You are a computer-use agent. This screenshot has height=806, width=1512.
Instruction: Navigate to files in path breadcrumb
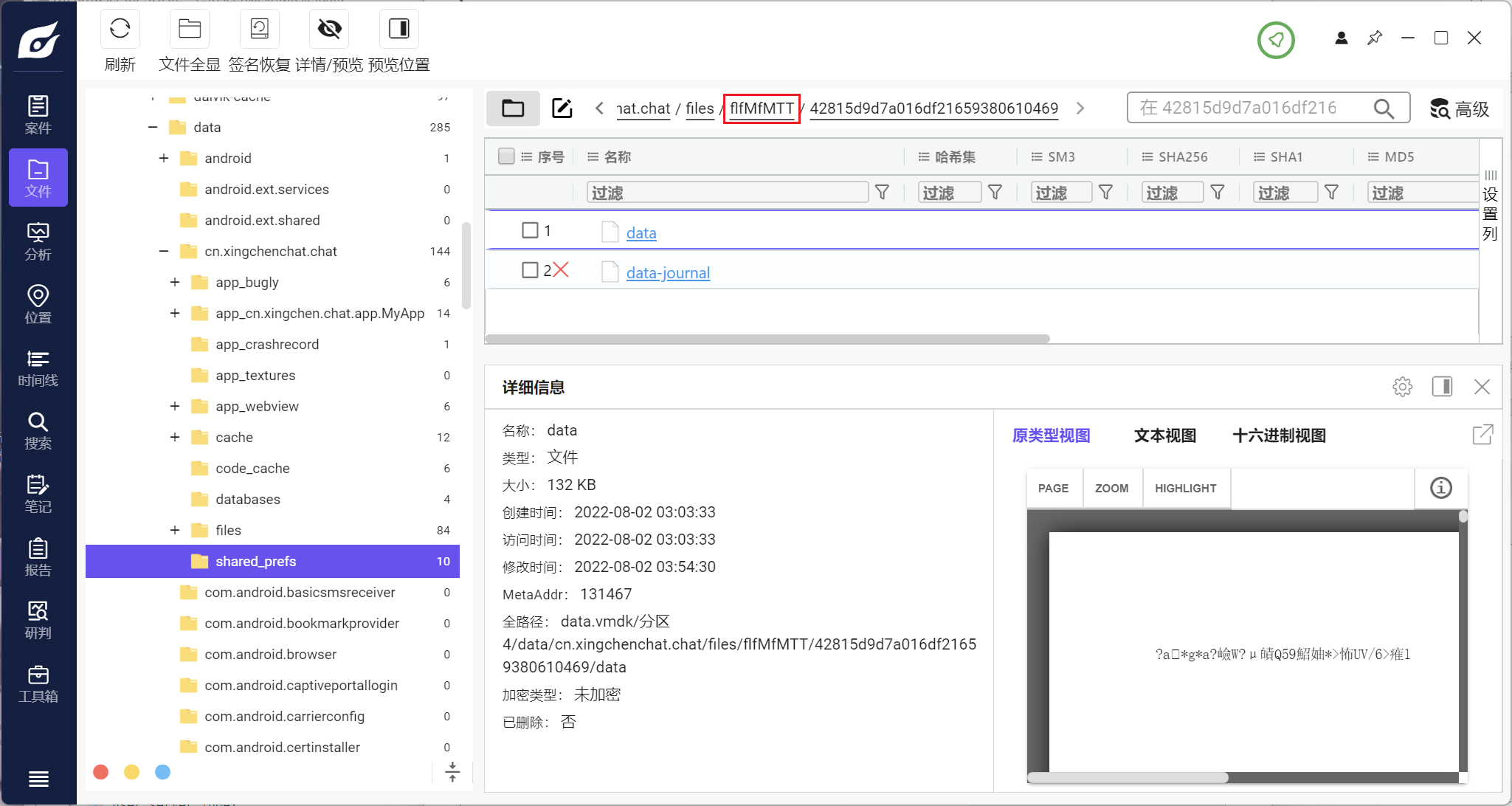(x=700, y=108)
